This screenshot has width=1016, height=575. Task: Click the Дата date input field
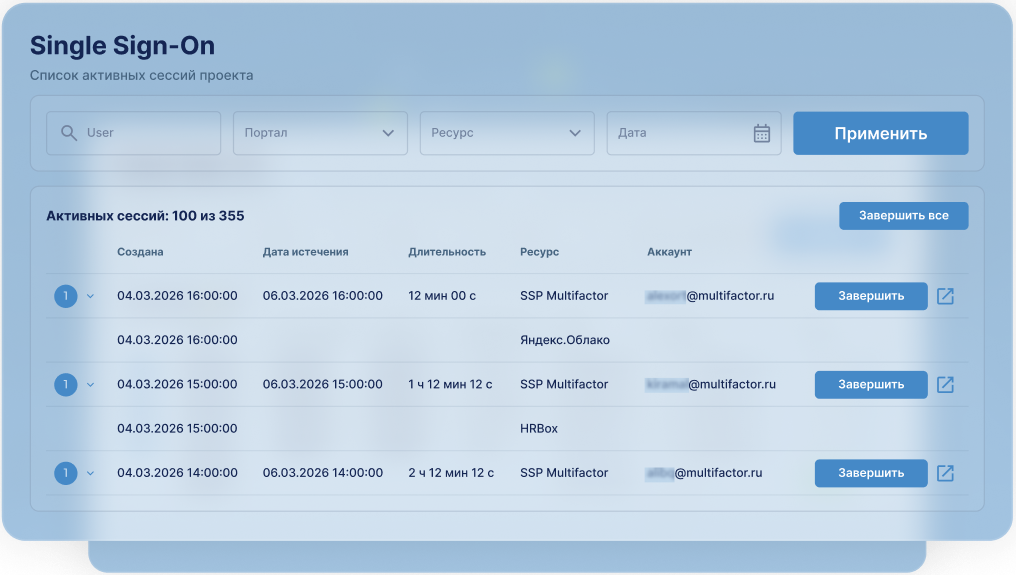click(x=680, y=133)
